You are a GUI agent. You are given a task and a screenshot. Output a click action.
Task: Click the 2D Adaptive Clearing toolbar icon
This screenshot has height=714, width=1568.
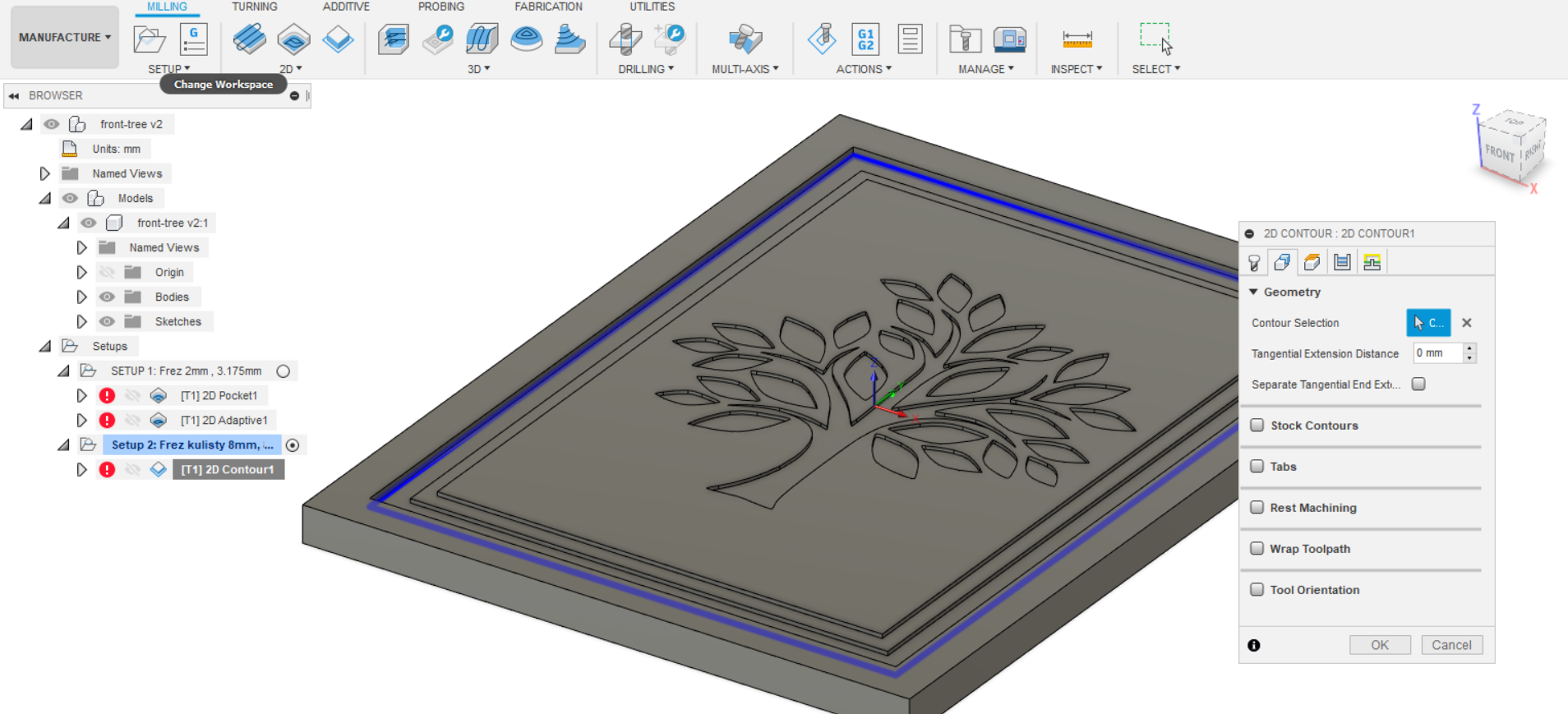click(249, 39)
